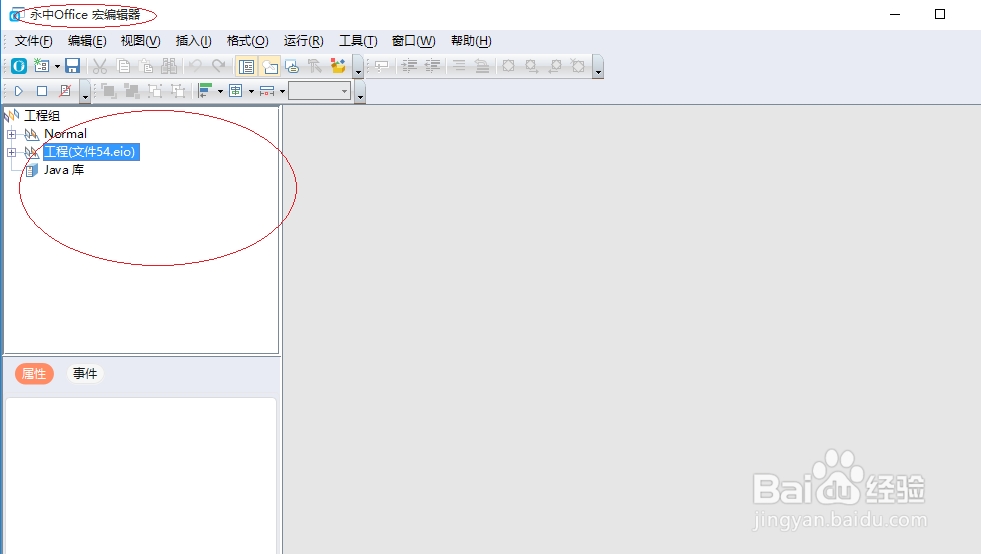This screenshot has height=554, width=981.
Task: Click the design mode icon with red slash
Action: 65,91
